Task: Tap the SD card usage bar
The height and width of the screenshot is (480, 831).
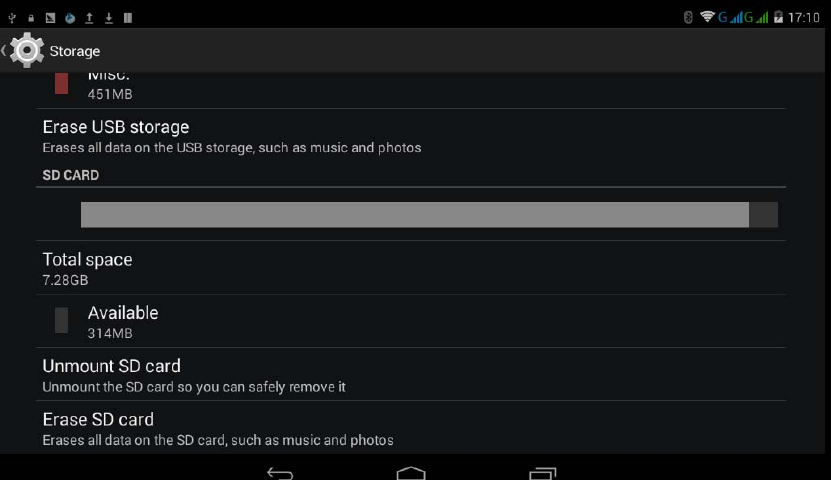Action: [x=429, y=215]
